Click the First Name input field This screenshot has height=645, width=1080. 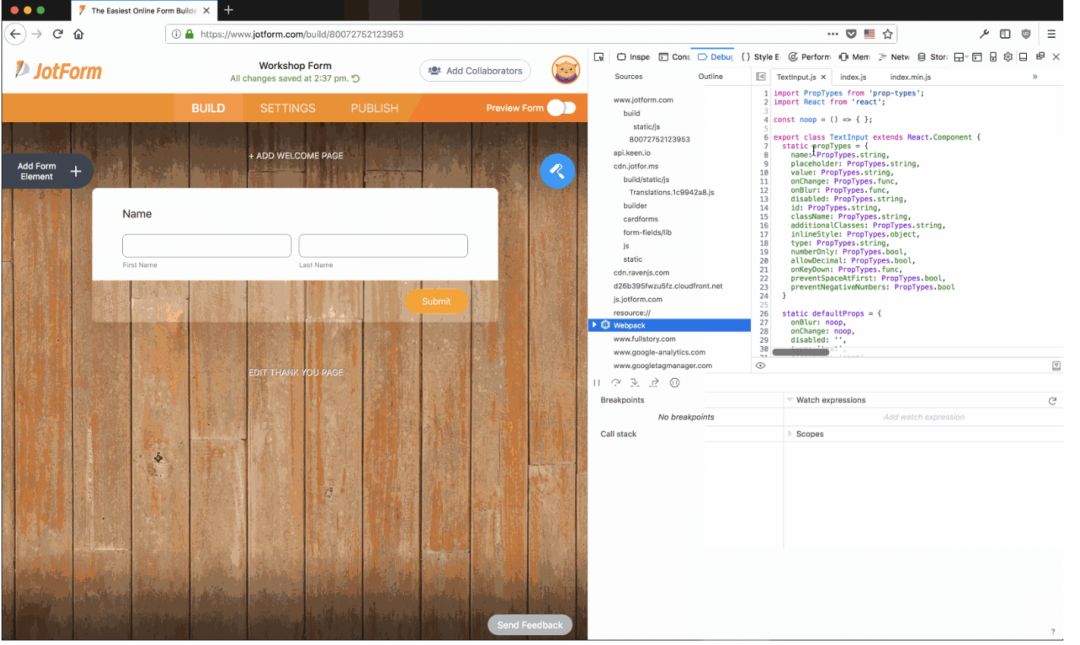click(206, 246)
